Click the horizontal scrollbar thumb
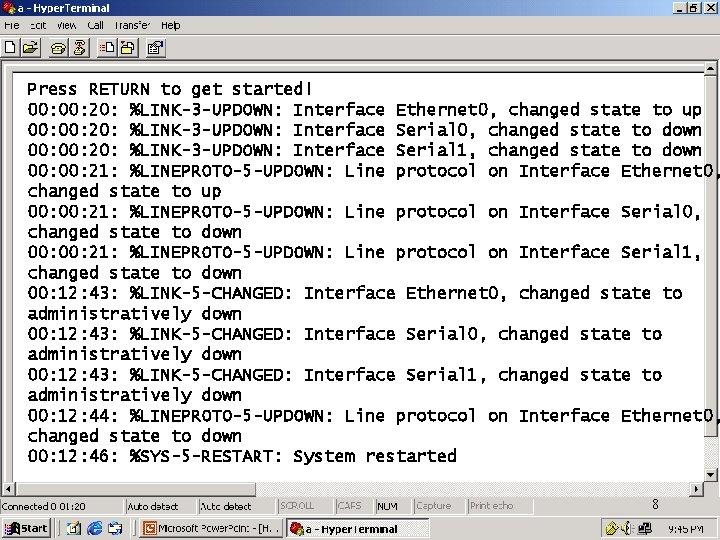720x540 pixels. tap(135, 489)
